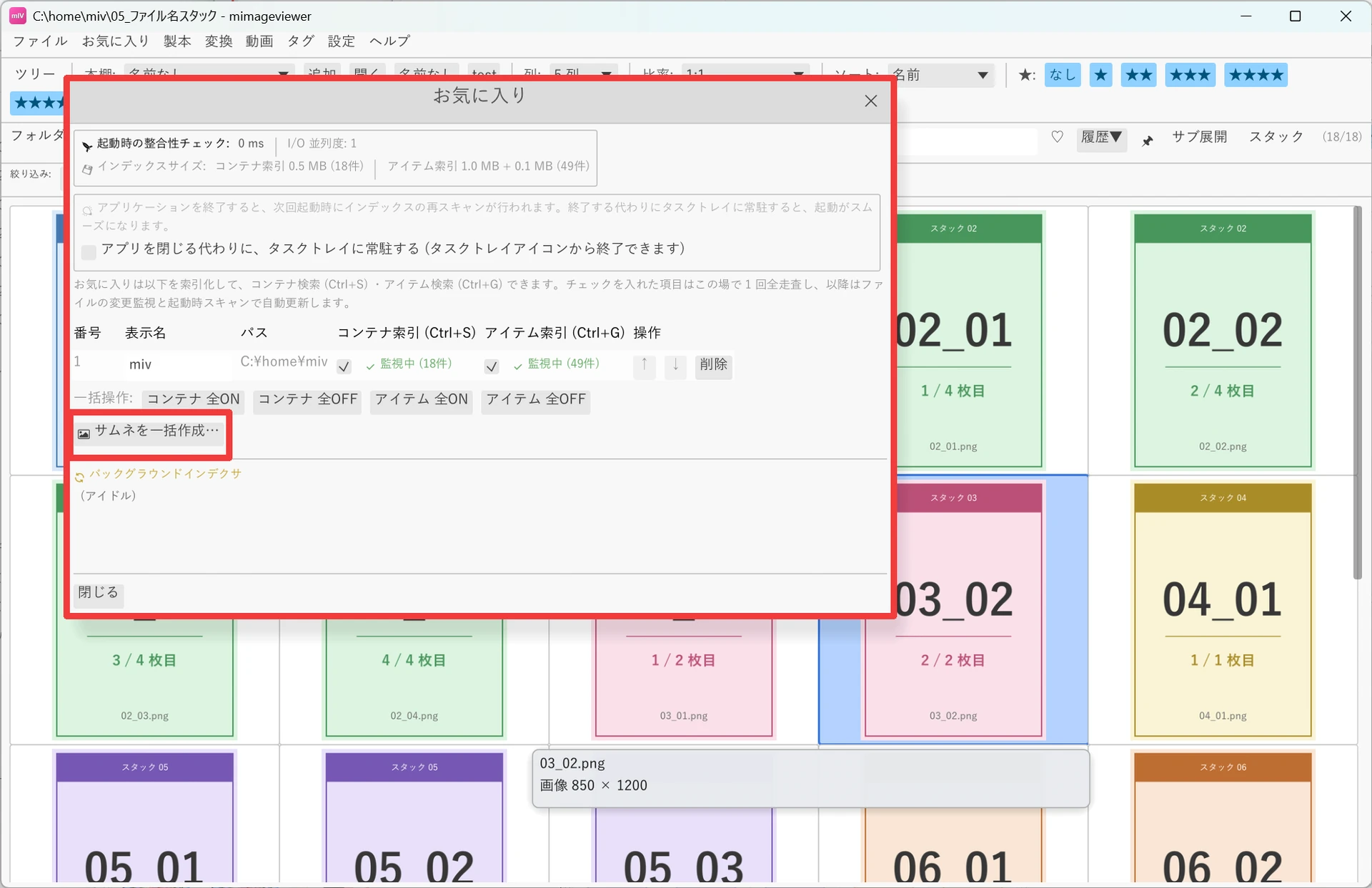Click the heart favorite icon
This screenshot has height=888, width=1372.
[1057, 136]
